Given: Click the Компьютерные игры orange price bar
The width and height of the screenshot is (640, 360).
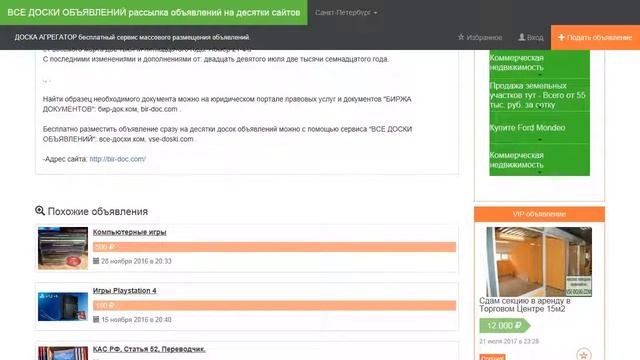Looking at the screenshot, I should [x=274, y=247].
